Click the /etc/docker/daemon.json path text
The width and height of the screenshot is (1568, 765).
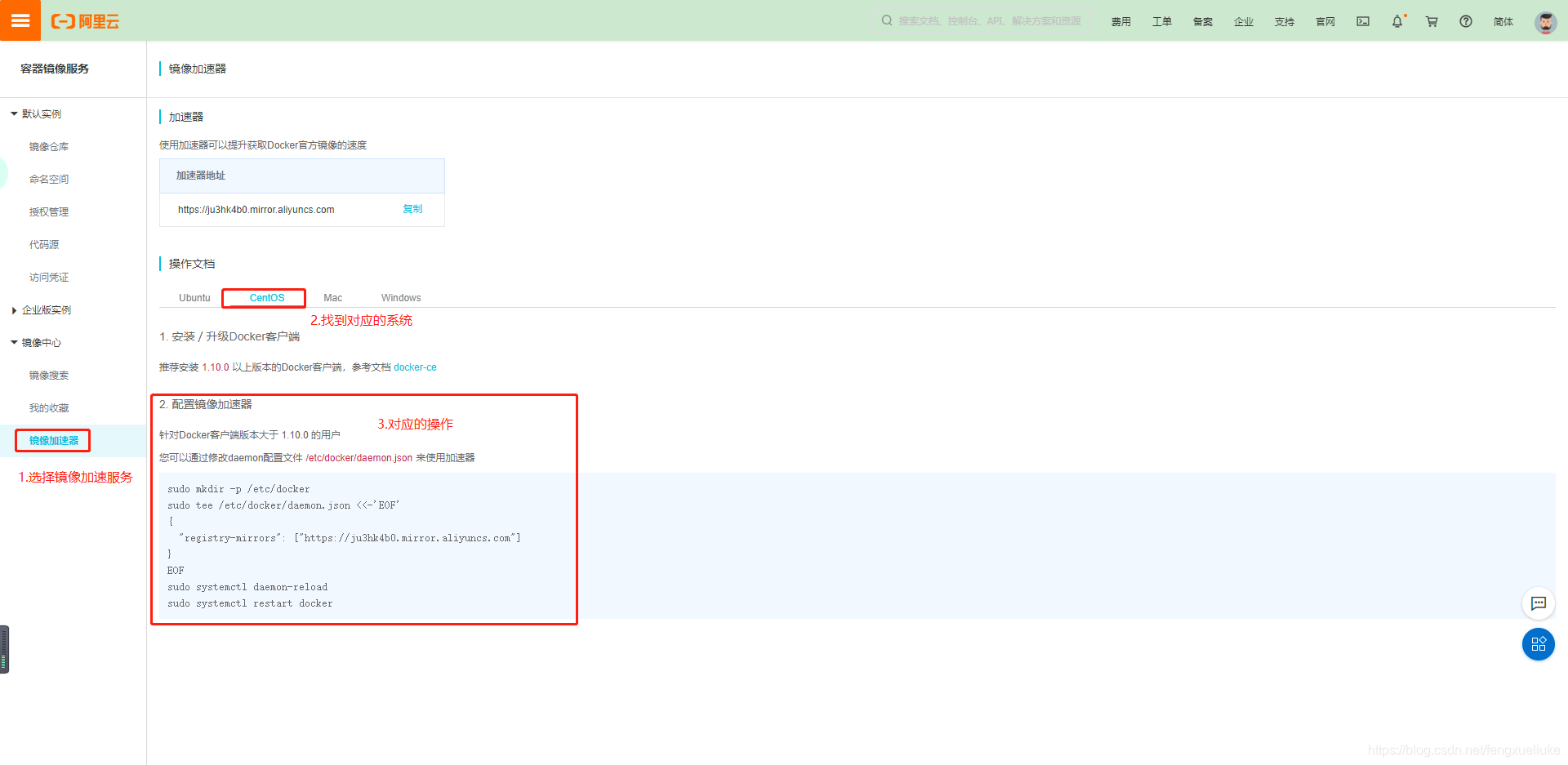[359, 458]
